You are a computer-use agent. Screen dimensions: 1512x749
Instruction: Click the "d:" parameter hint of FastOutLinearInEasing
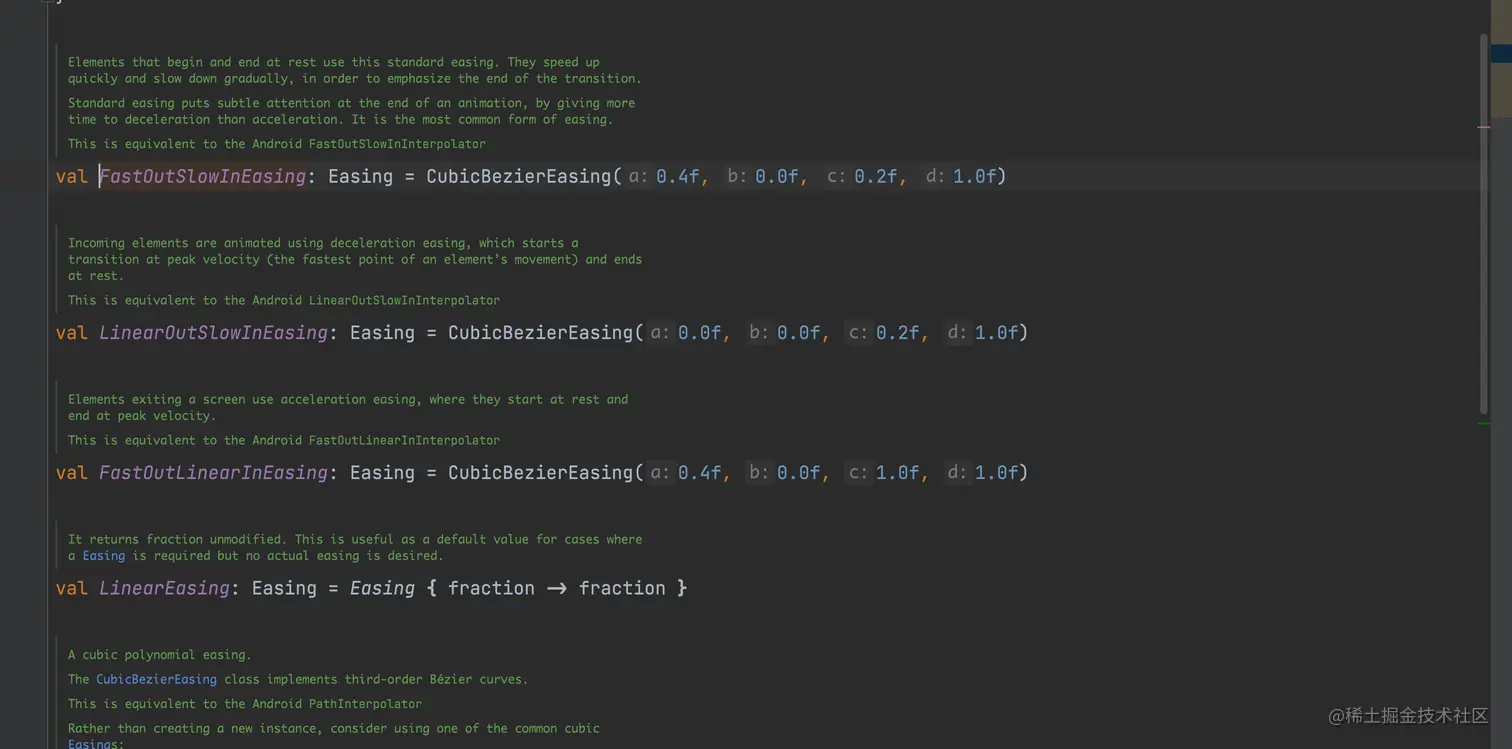tap(957, 473)
